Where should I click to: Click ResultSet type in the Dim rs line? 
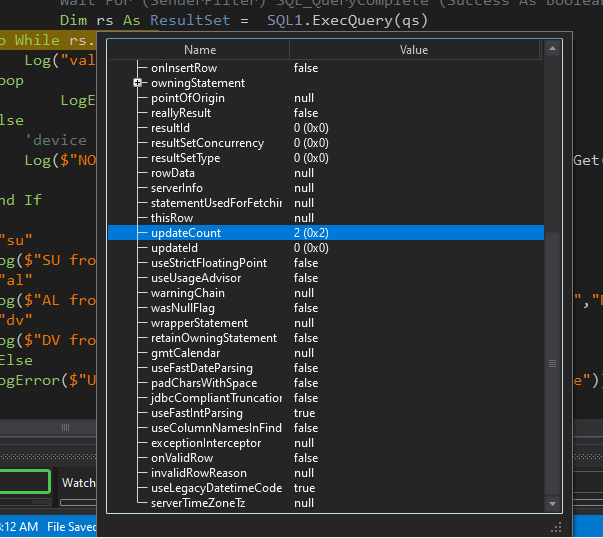tap(190, 20)
